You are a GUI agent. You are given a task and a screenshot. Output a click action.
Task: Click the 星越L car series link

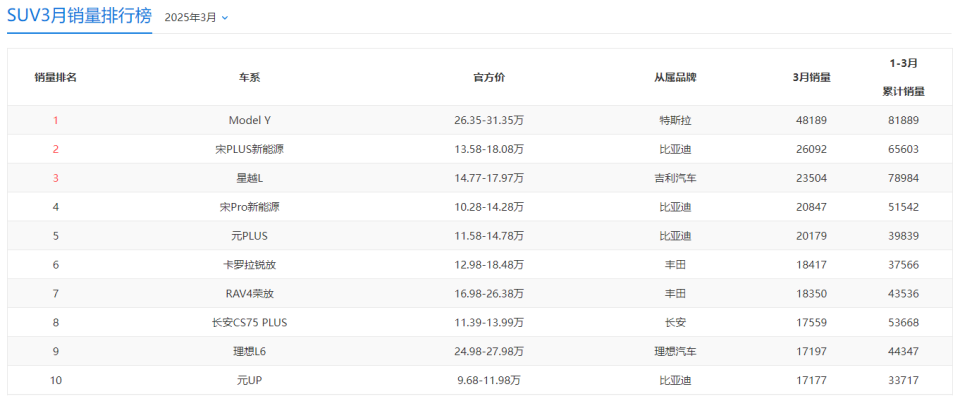[x=249, y=178]
